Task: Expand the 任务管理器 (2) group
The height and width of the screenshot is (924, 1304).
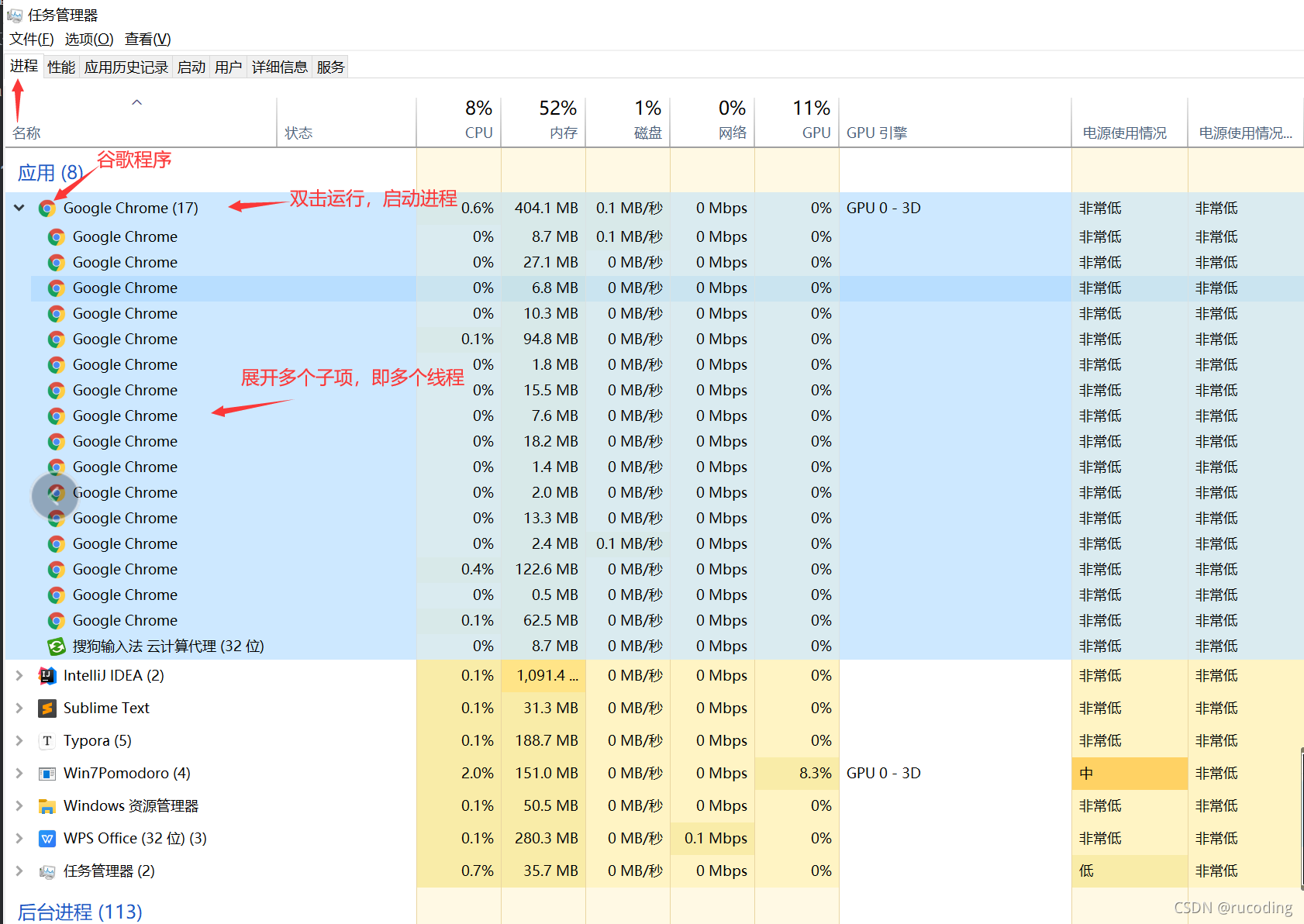Action: [19, 871]
